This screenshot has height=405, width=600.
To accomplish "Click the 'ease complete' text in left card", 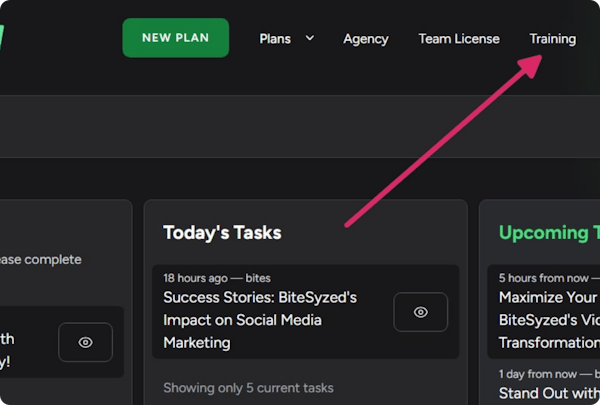I will coord(42,260).
